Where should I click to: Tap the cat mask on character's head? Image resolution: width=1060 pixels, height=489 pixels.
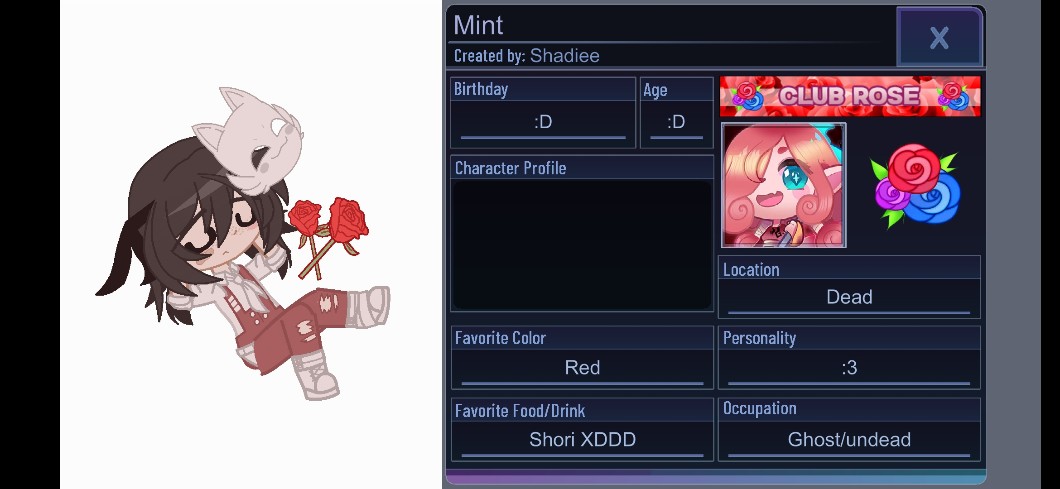point(248,140)
